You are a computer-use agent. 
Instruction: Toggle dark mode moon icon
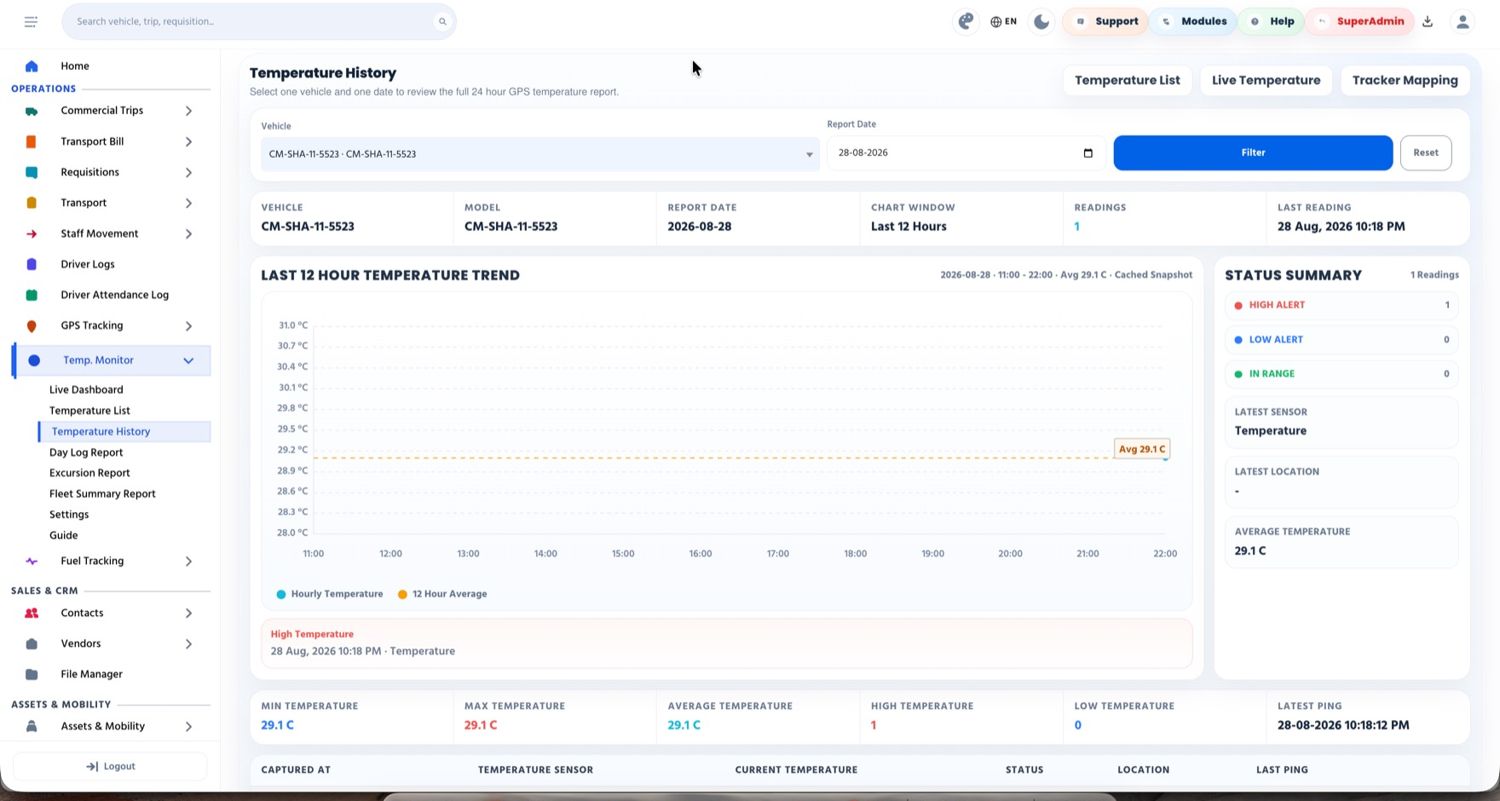(x=1042, y=21)
